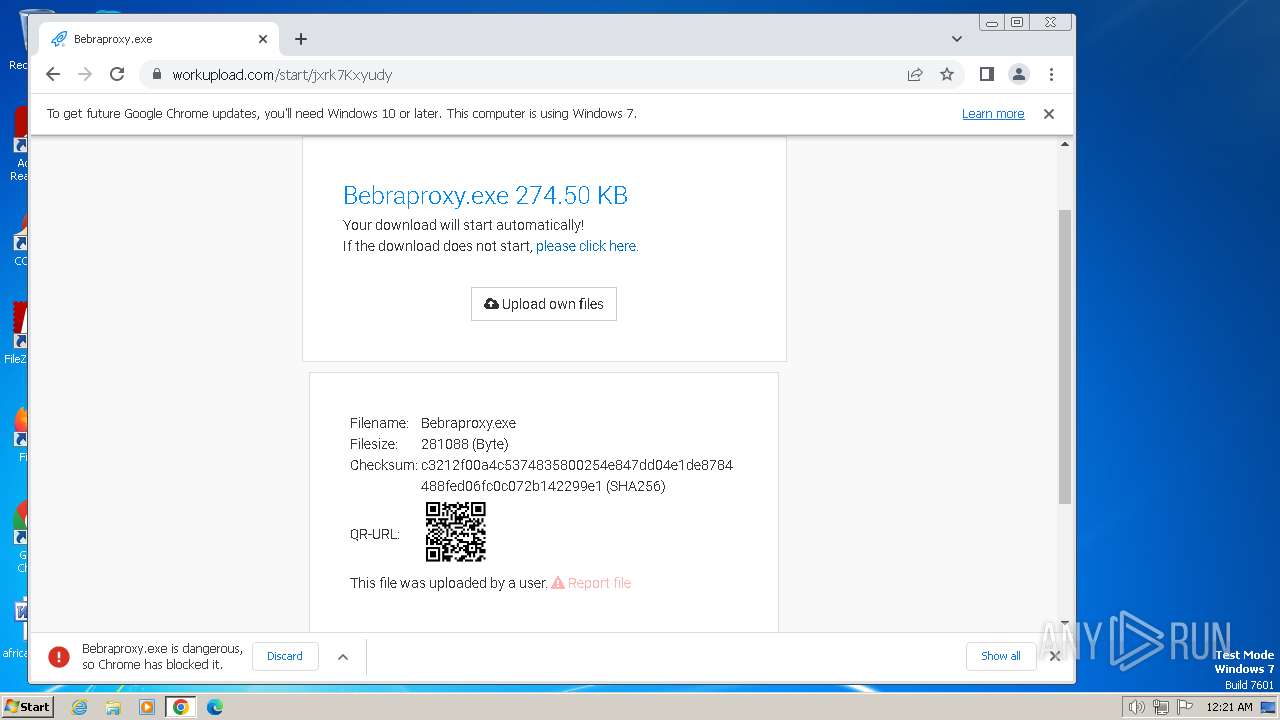Open Windows Explorer from taskbar
Viewport: 1280px width, 720px height.
(113, 707)
